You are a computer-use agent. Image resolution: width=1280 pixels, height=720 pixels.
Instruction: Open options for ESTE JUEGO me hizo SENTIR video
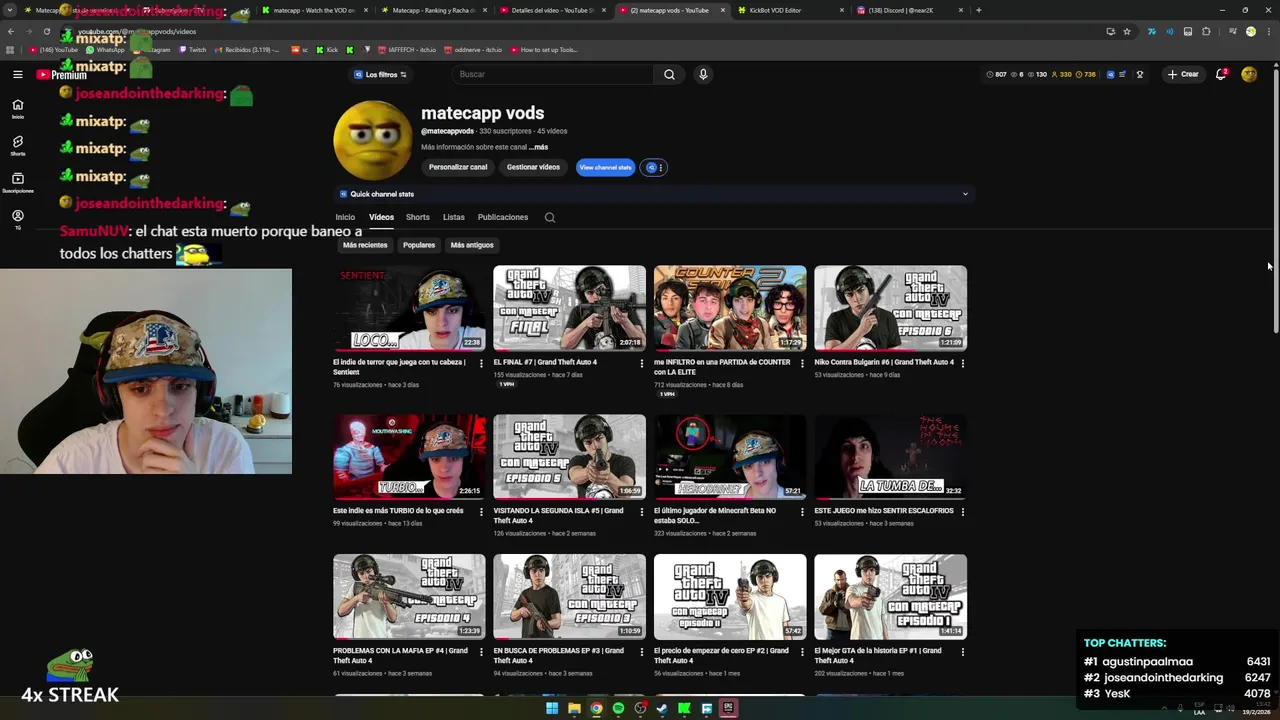coord(963,512)
